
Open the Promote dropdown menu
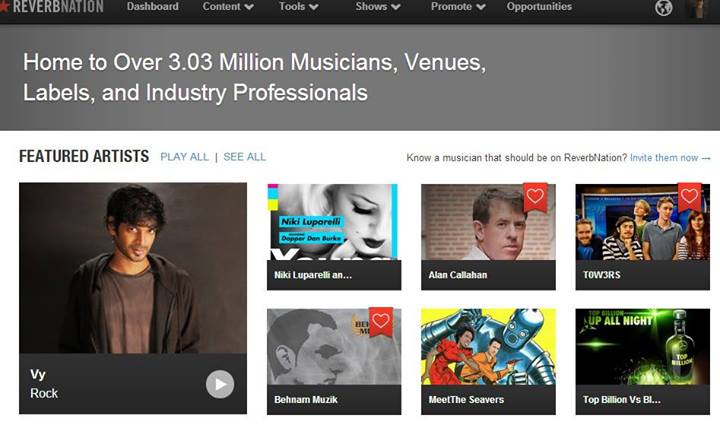click(458, 7)
